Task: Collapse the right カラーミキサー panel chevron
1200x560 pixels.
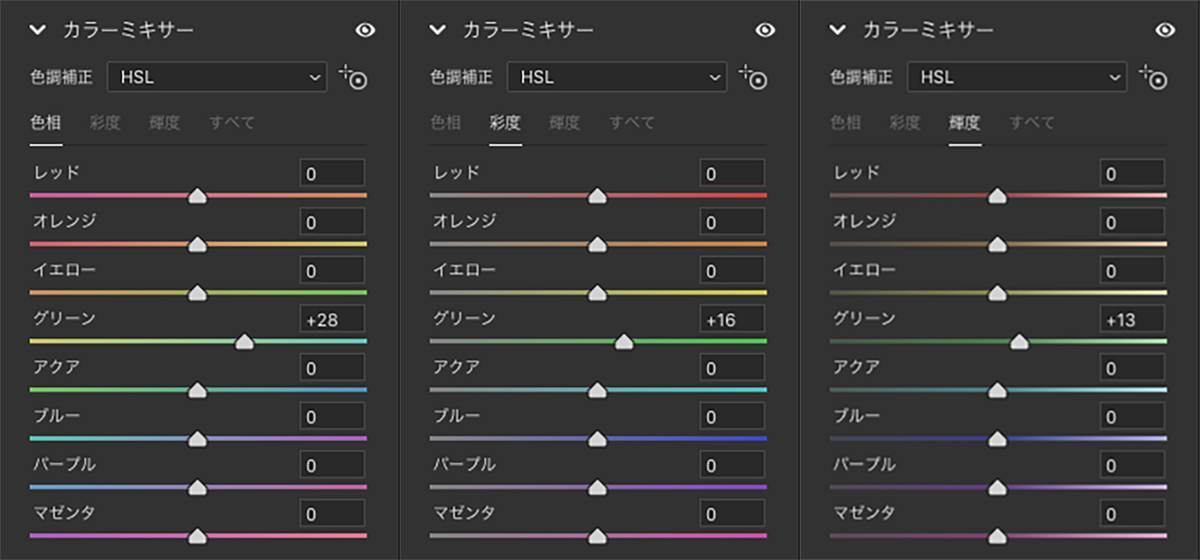Action: point(838,30)
